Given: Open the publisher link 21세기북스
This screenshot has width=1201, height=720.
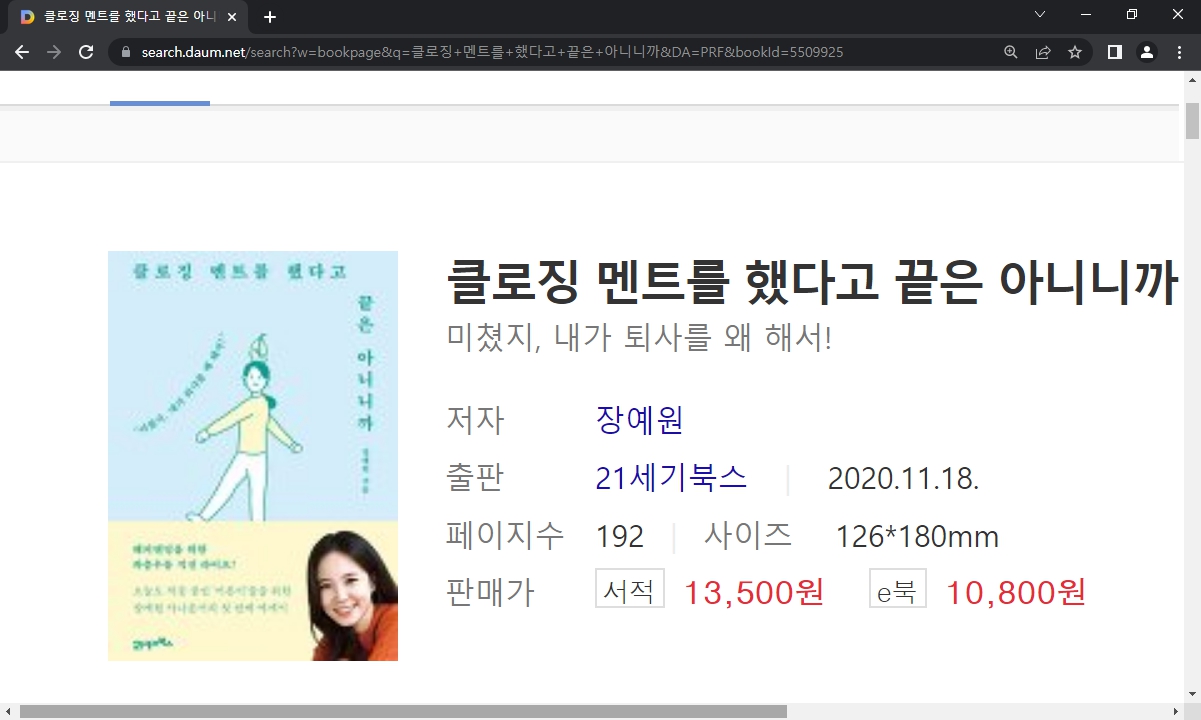Looking at the screenshot, I should click(671, 478).
